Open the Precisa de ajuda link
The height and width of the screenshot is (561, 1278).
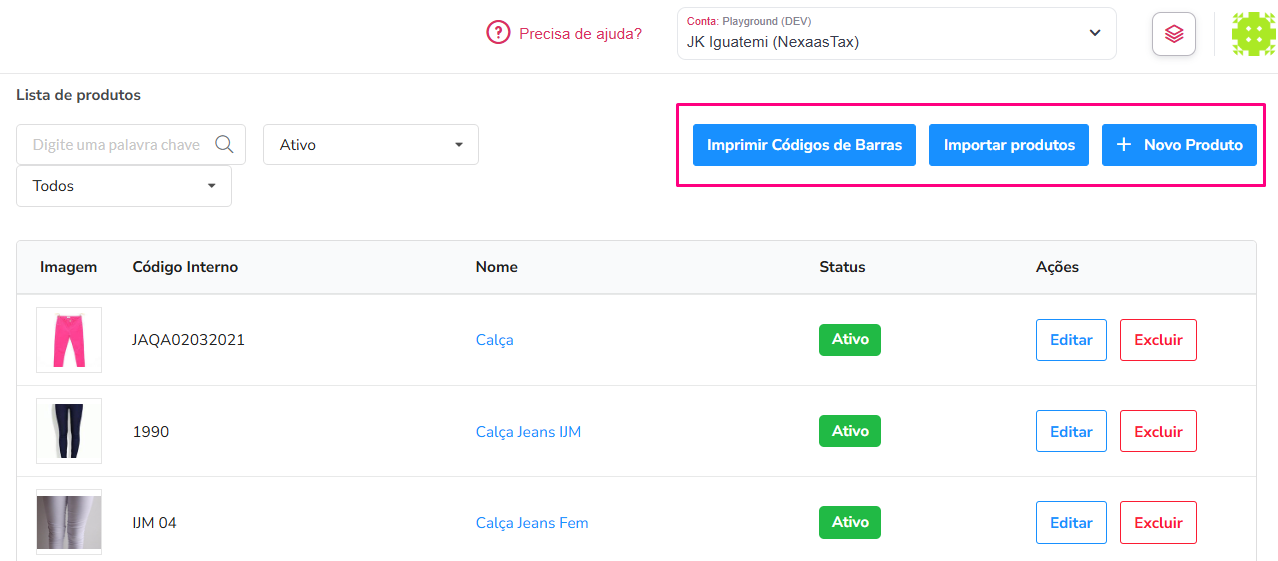[x=580, y=34]
